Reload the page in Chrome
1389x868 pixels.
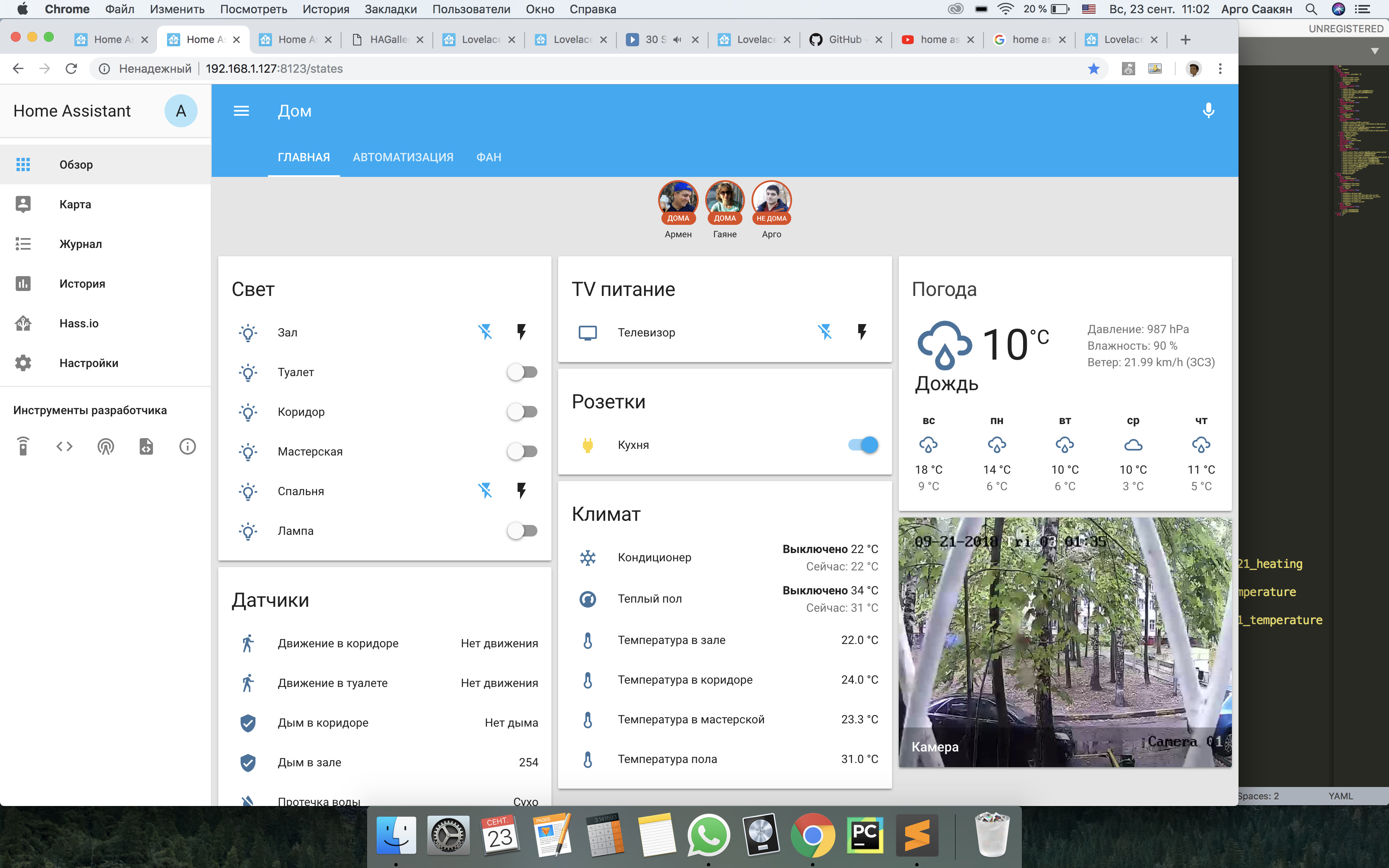71,69
